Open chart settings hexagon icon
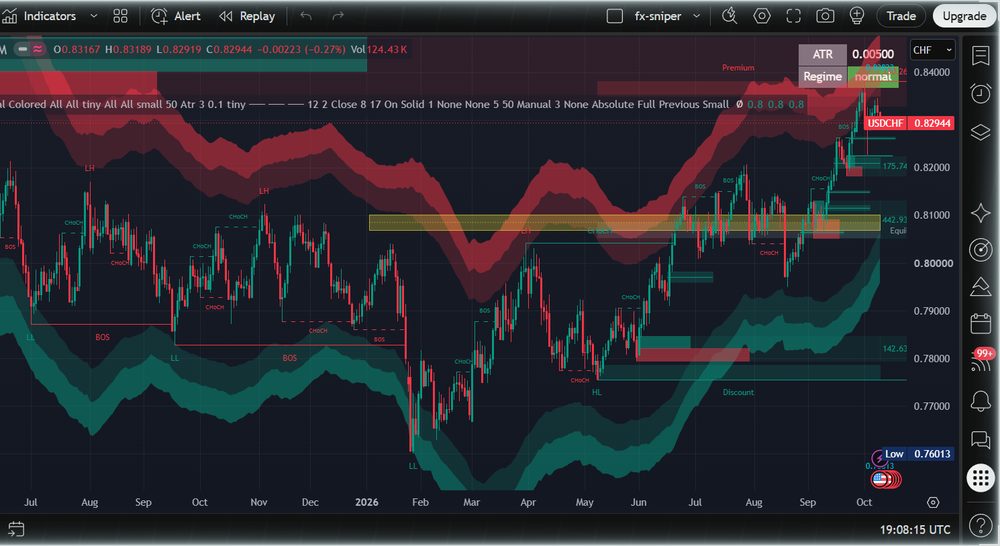The width and height of the screenshot is (1000, 546). pyautogui.click(x=761, y=16)
